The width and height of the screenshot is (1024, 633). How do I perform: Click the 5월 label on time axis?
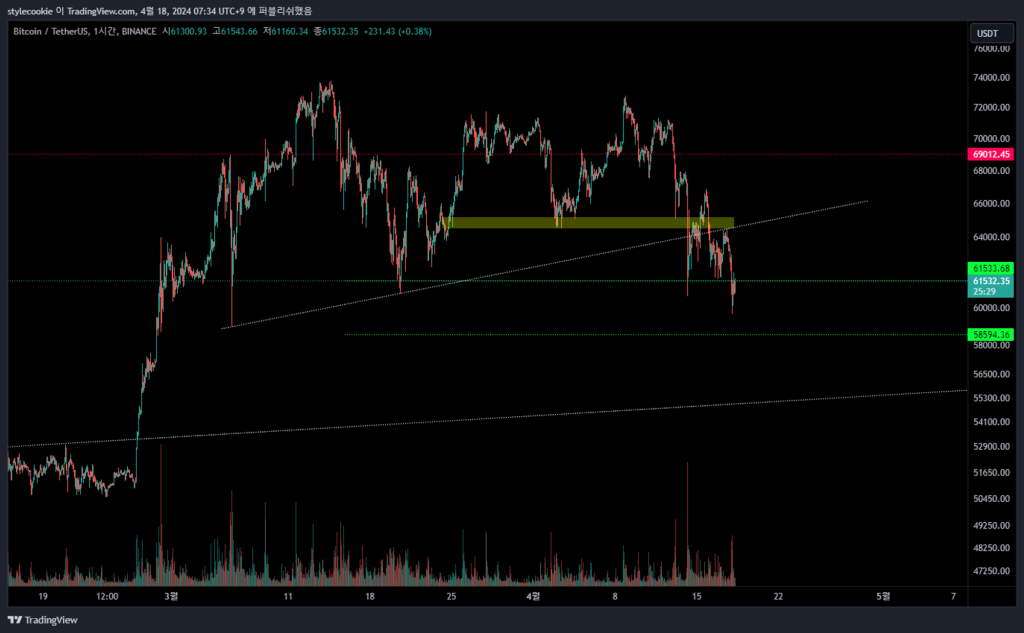tap(881, 596)
